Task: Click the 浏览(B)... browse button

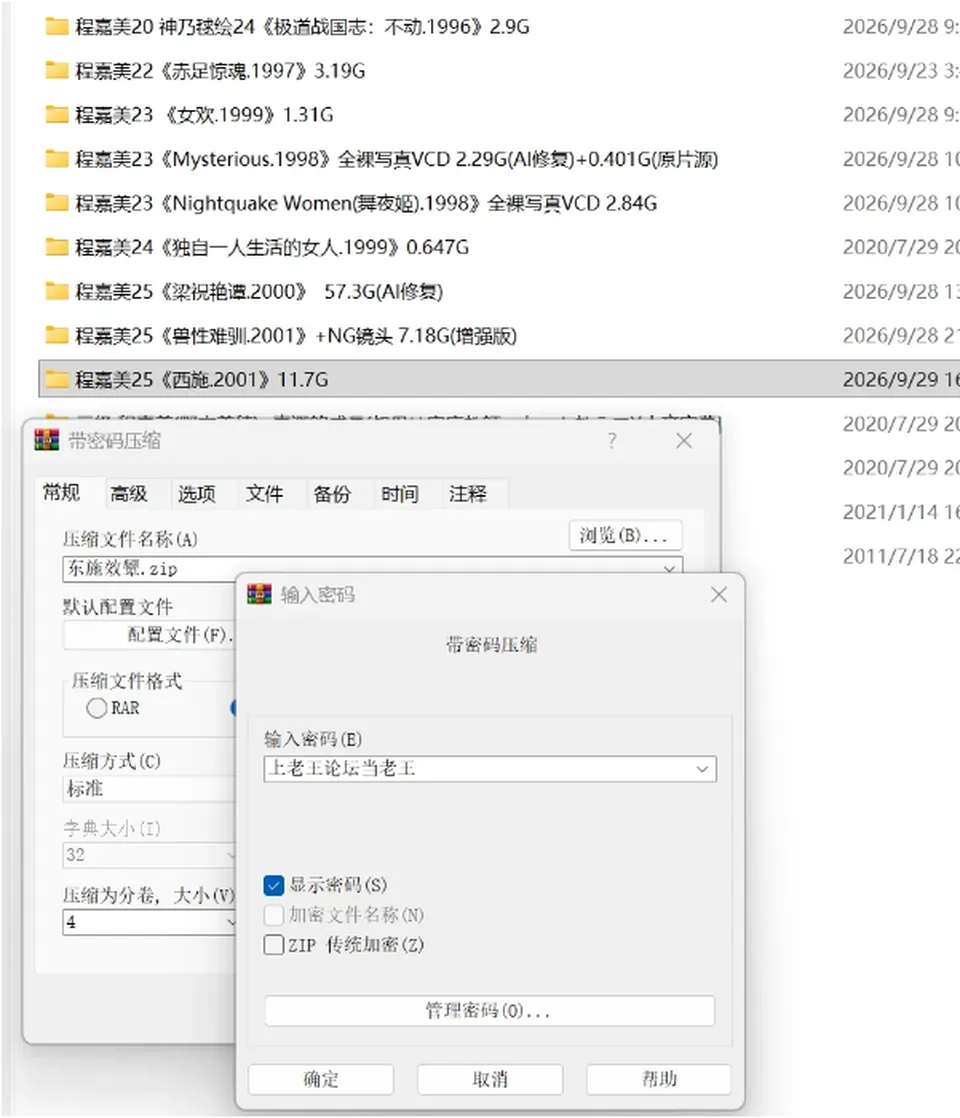Action: click(x=625, y=535)
